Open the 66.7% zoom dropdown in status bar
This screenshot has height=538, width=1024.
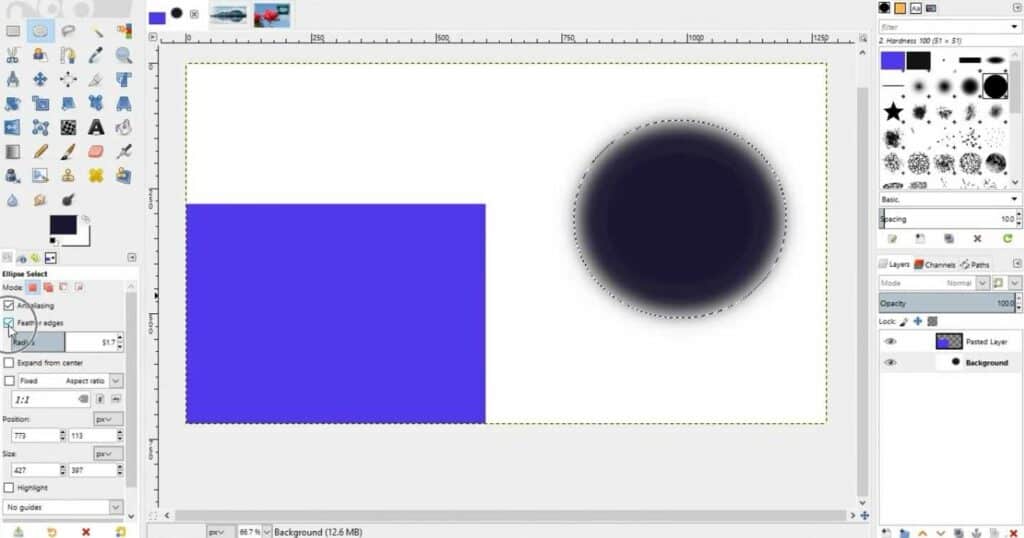[x=266, y=532]
